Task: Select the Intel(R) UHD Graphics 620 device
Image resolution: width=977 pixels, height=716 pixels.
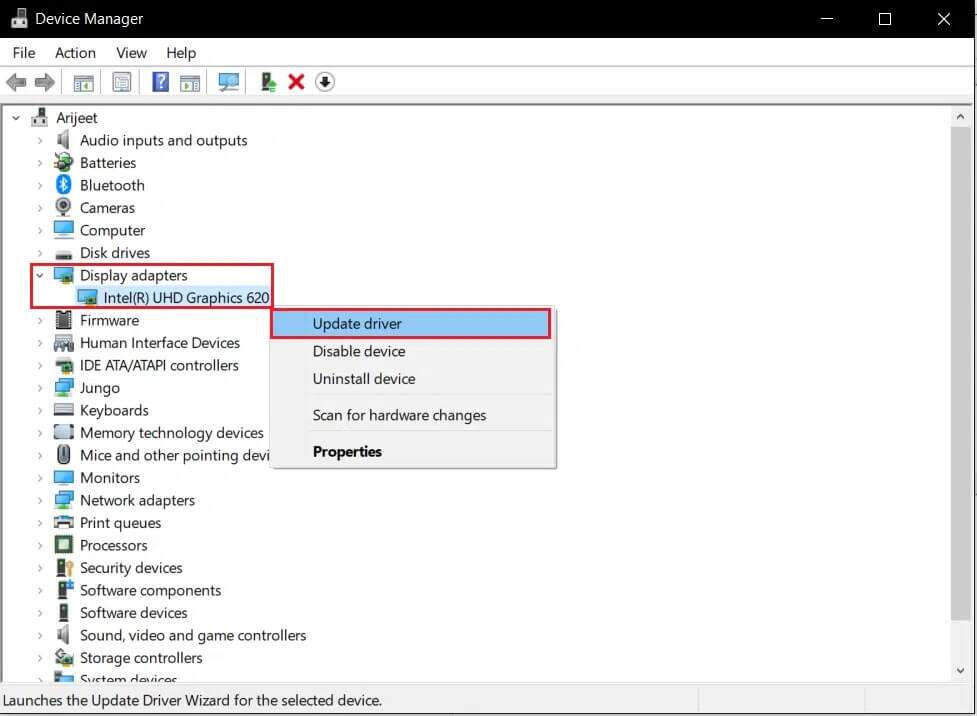Action: coord(185,297)
